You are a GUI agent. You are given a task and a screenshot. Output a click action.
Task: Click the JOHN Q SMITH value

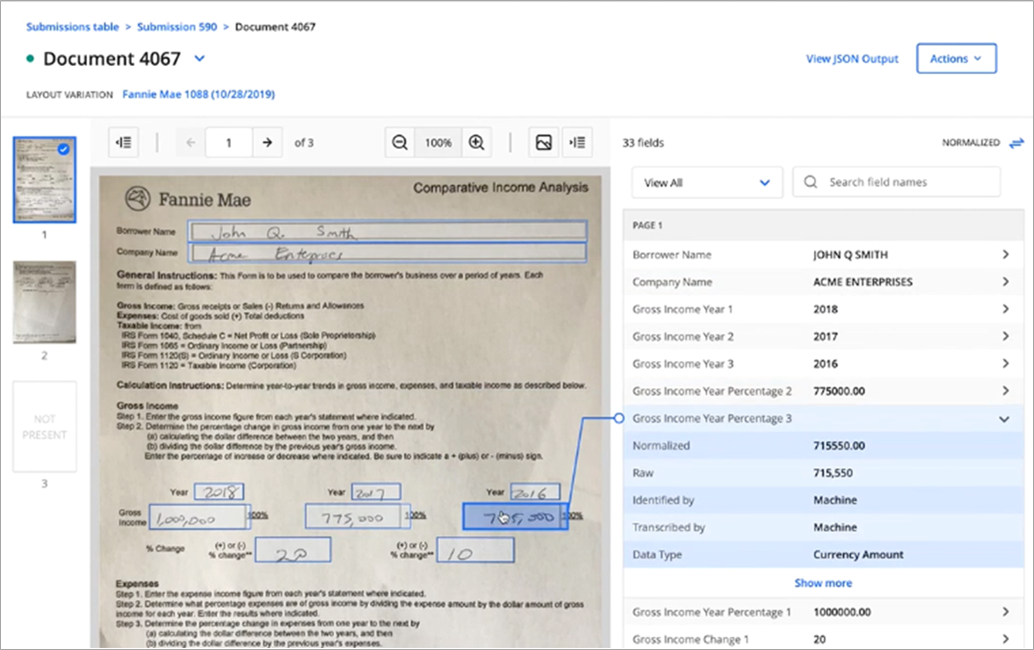(850, 254)
